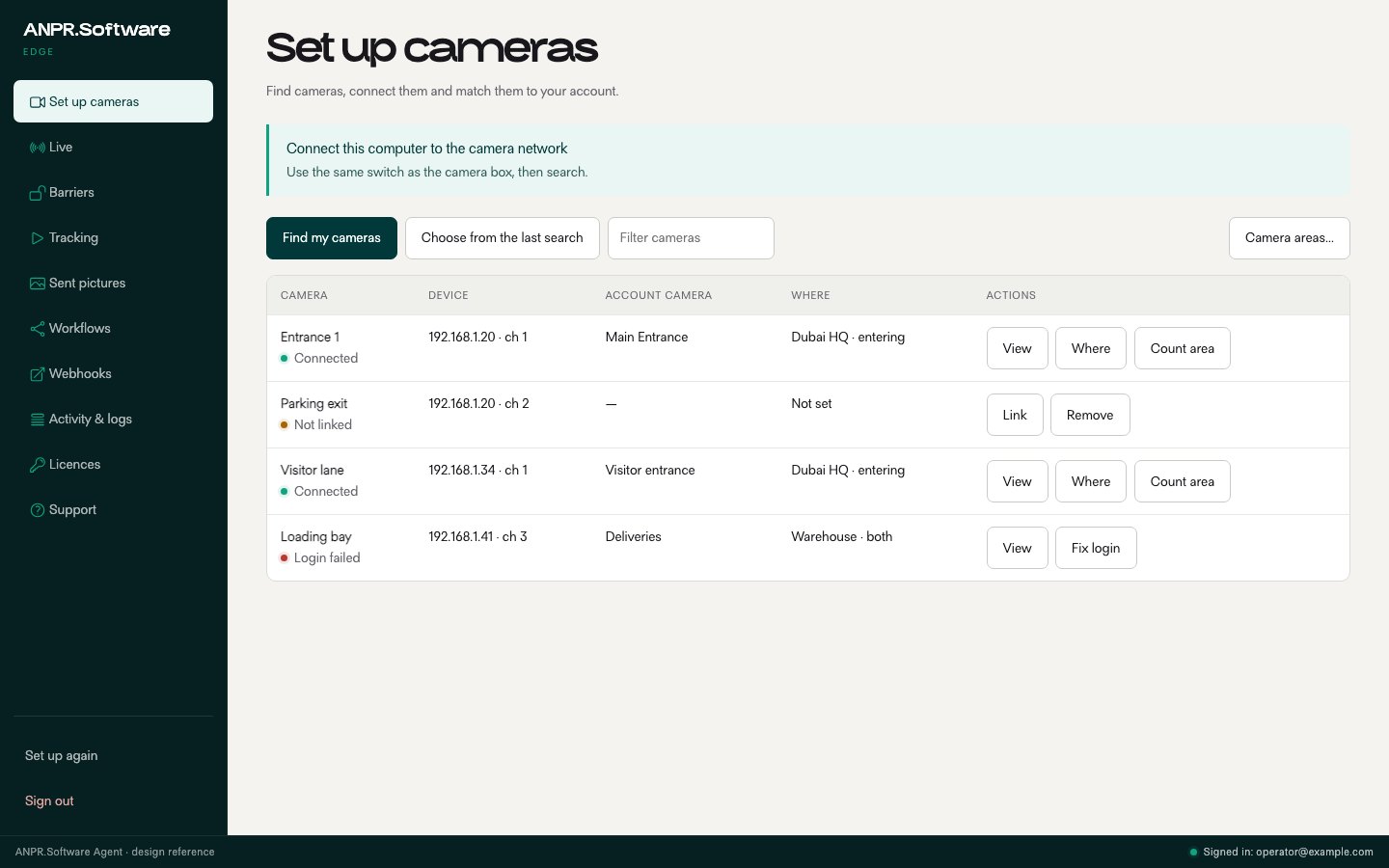View the Visitor lane camera

click(x=1018, y=481)
